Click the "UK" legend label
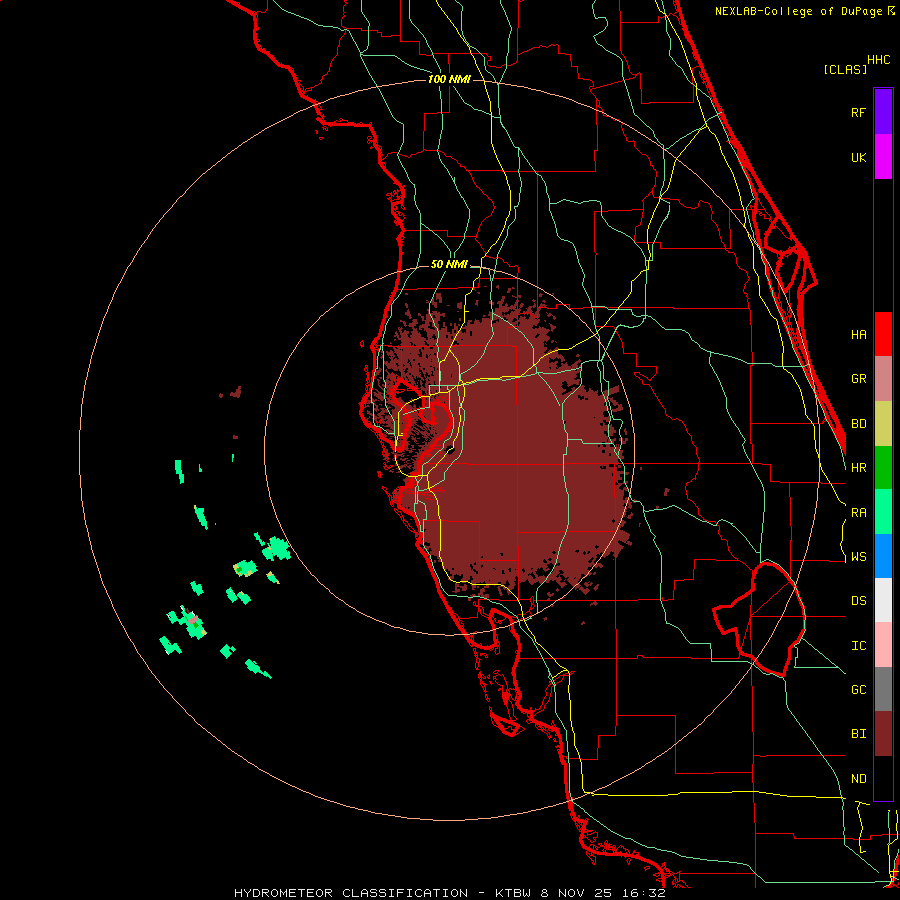900x900 pixels. pyautogui.click(x=859, y=157)
